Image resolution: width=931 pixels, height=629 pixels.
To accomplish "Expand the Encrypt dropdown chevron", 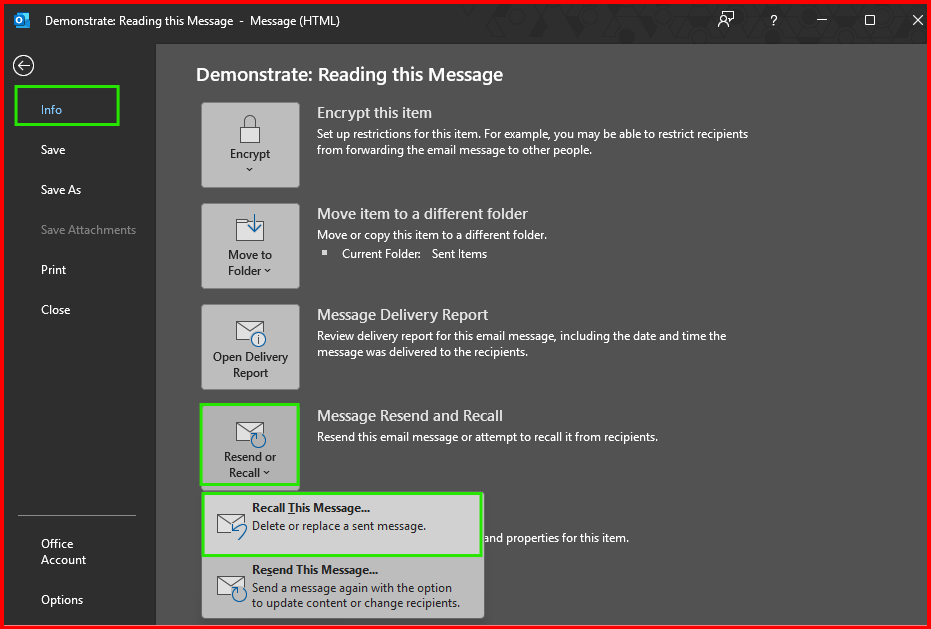I will coord(250,170).
